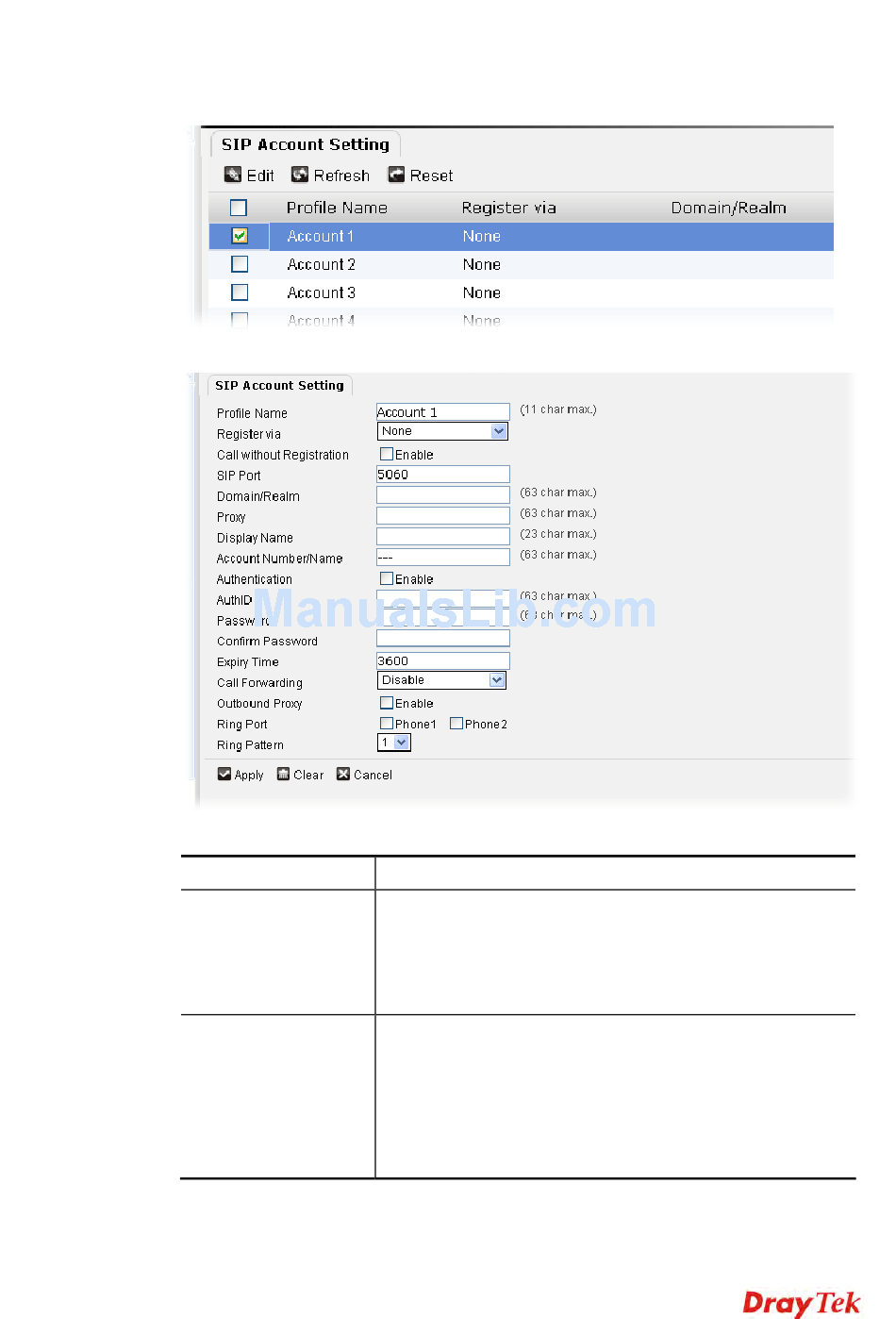The width and height of the screenshot is (896, 1319).
Task: Click the Proxy input field
Action: point(443,515)
